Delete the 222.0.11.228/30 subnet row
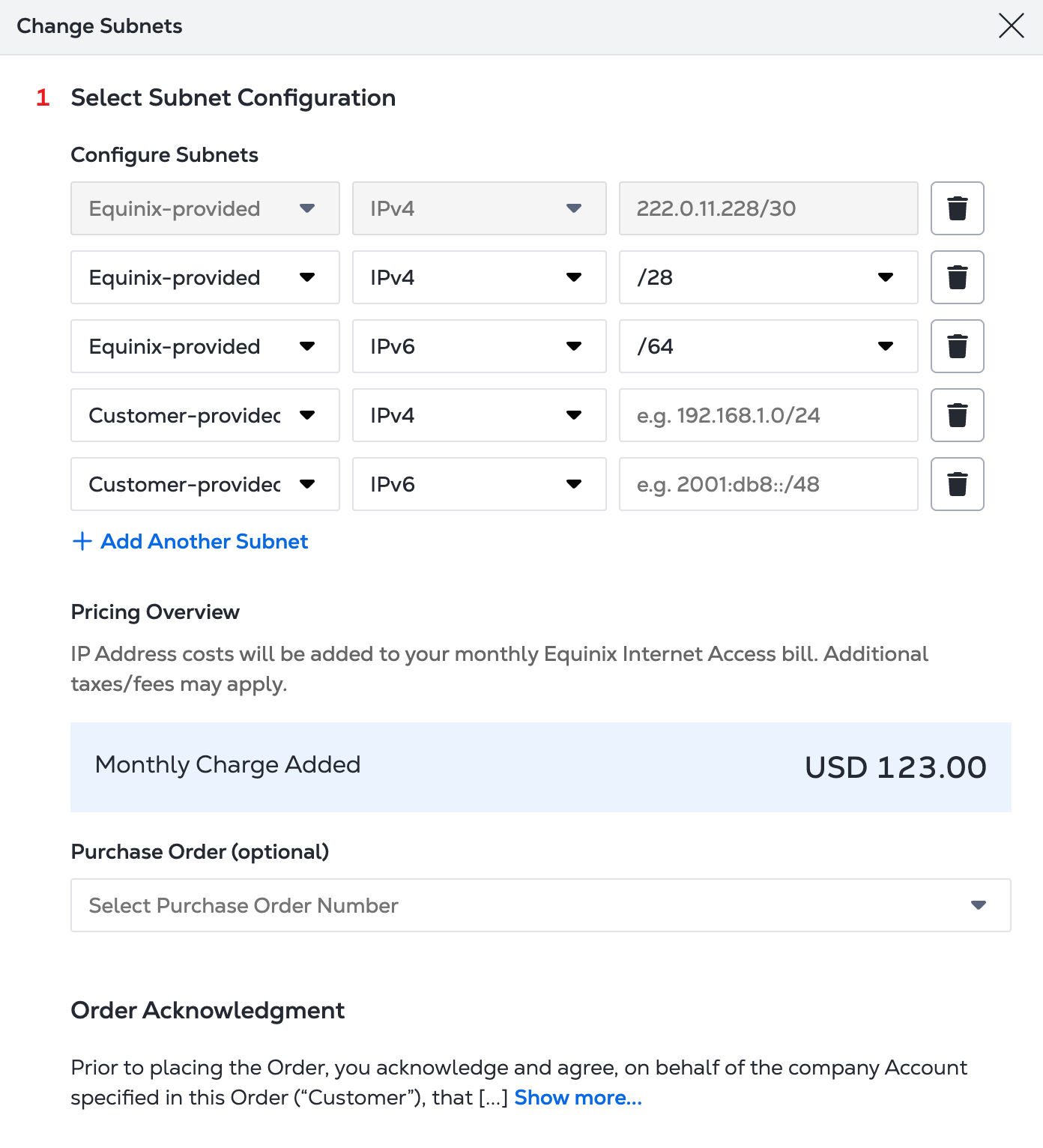 (x=957, y=208)
